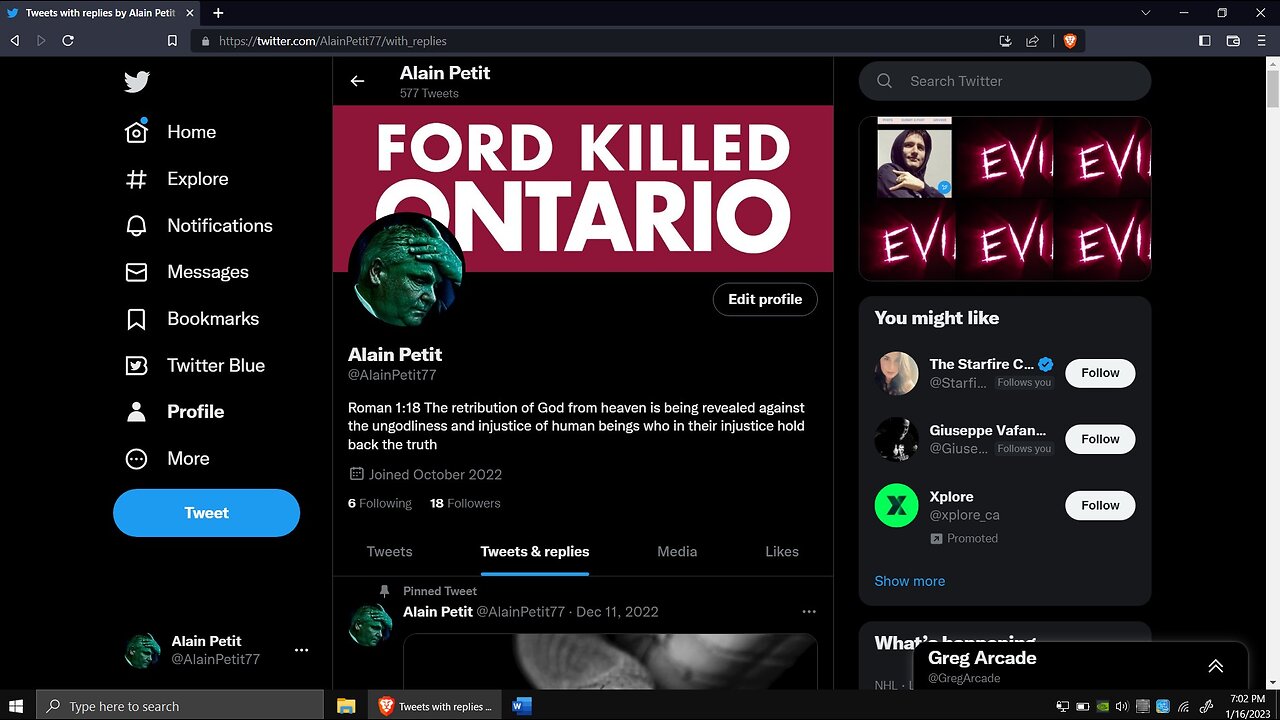Open the profile avatar picture
Viewport: 1280px width, 720px height.
(x=406, y=270)
